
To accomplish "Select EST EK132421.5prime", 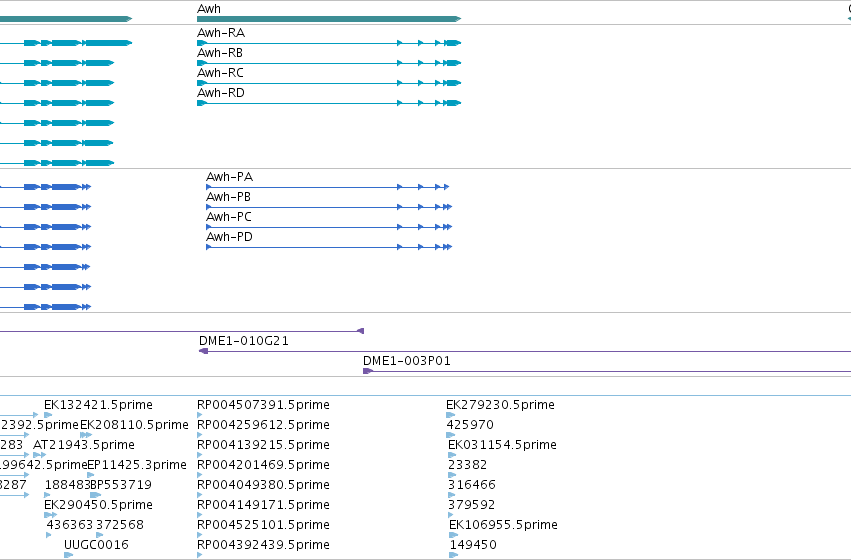I will click(x=98, y=405).
